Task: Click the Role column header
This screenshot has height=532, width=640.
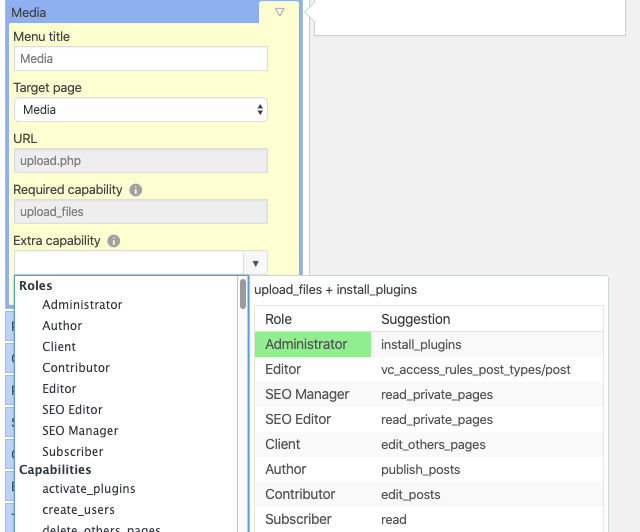Action: [x=278, y=319]
